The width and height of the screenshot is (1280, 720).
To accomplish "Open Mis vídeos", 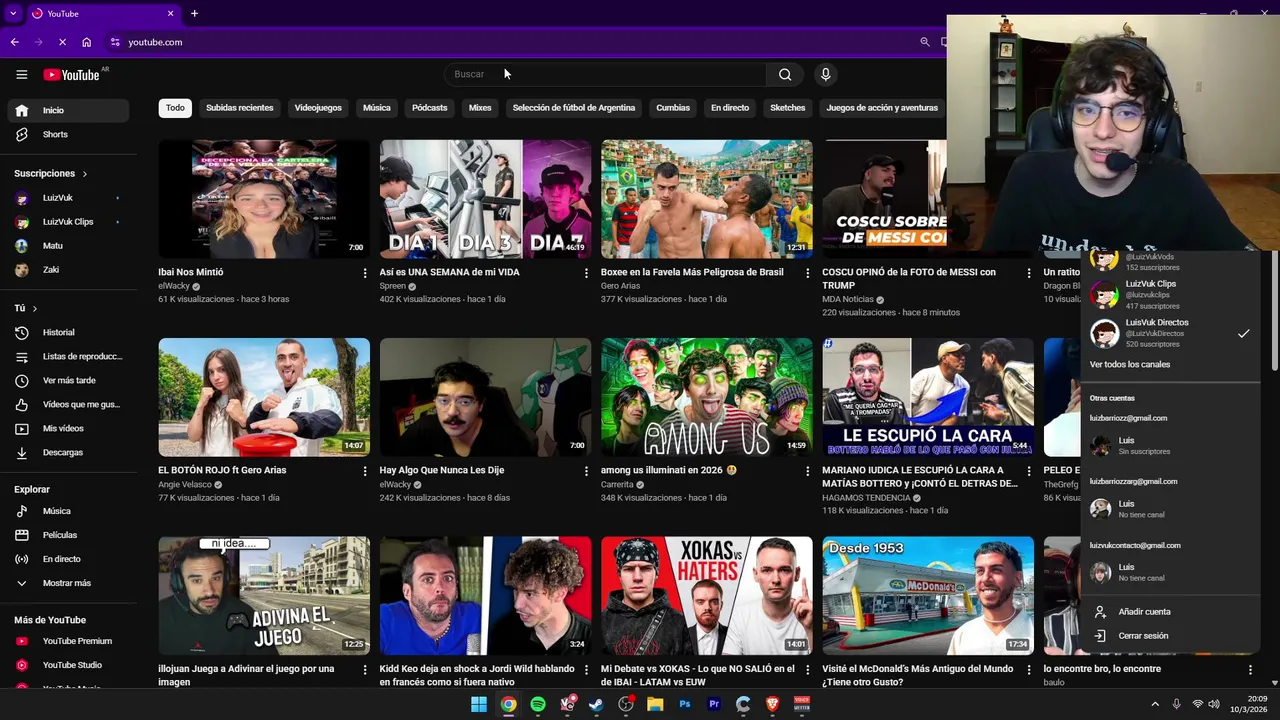I will click(68, 428).
